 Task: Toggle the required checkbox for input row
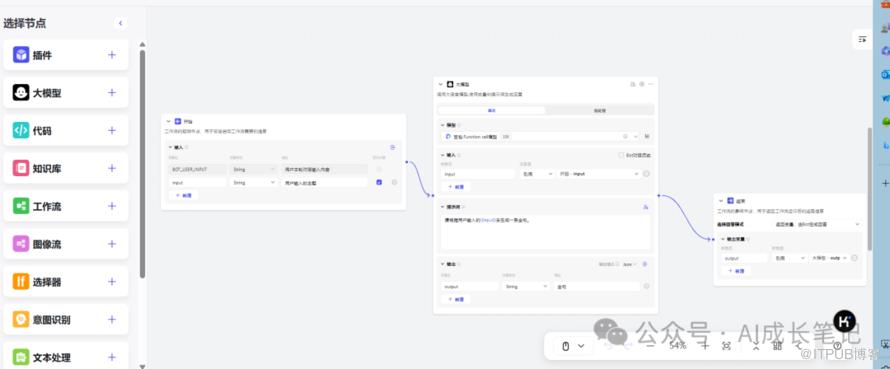[379, 183]
